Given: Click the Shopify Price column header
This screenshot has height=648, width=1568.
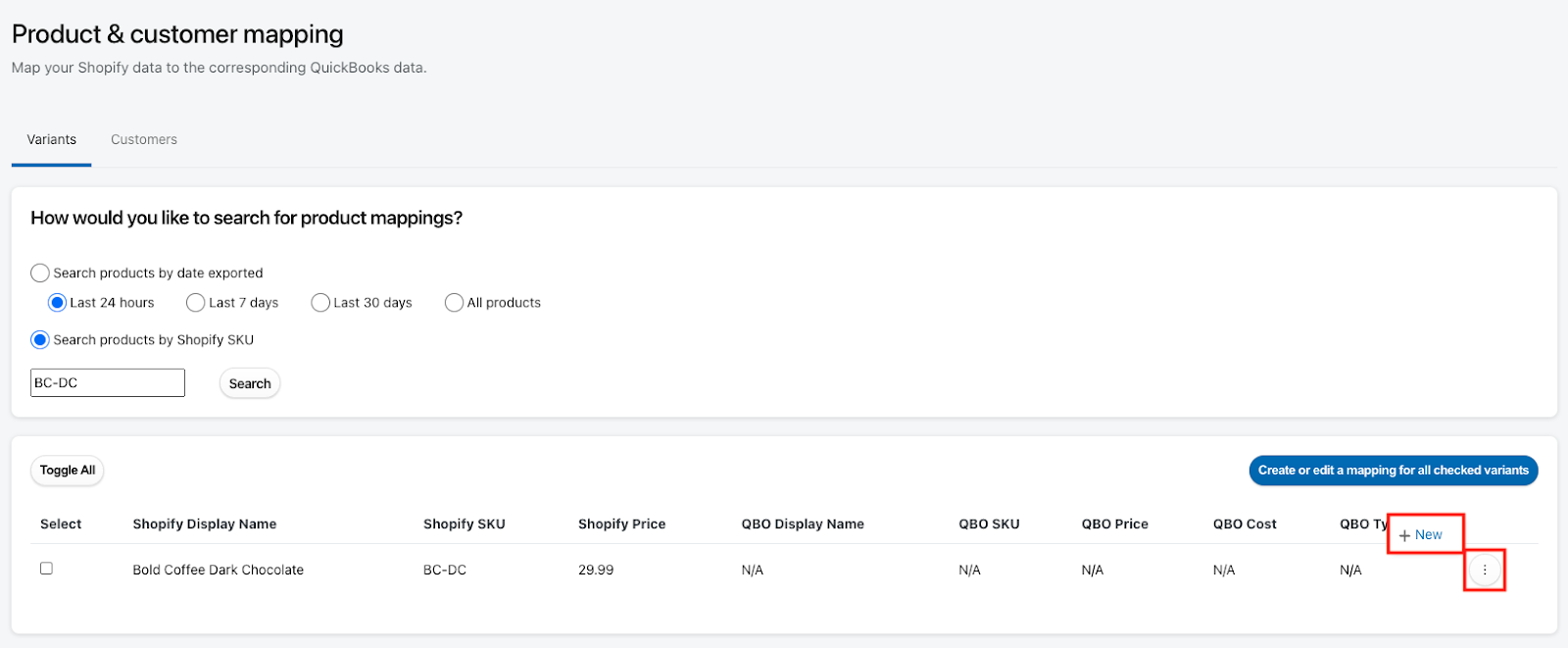Looking at the screenshot, I should pos(622,524).
